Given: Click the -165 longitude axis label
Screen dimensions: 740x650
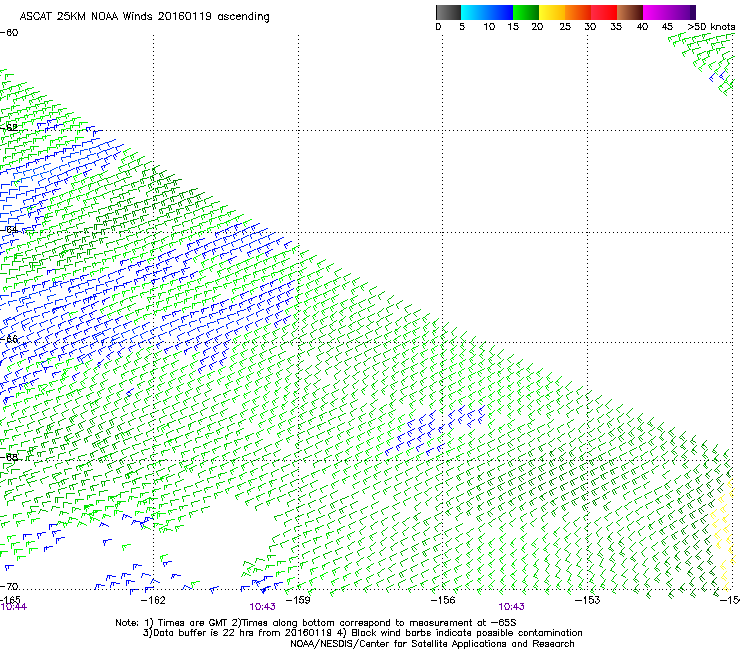Looking at the screenshot, I should pos(10,599).
